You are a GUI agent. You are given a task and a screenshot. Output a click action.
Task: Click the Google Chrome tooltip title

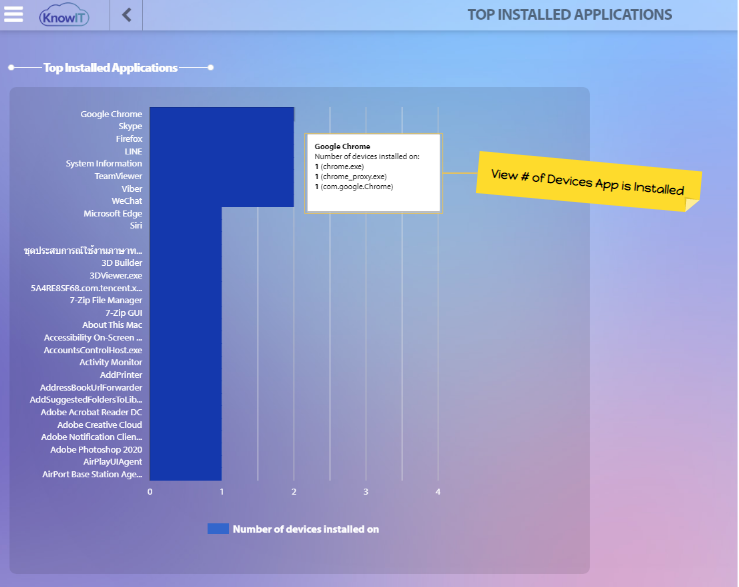(342, 146)
